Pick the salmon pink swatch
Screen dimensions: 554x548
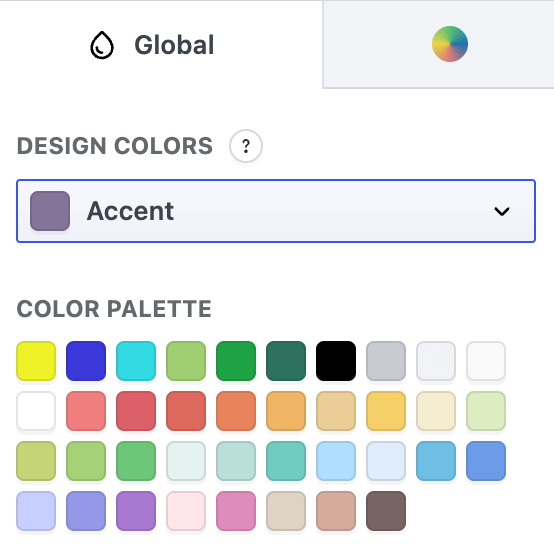tap(86, 411)
